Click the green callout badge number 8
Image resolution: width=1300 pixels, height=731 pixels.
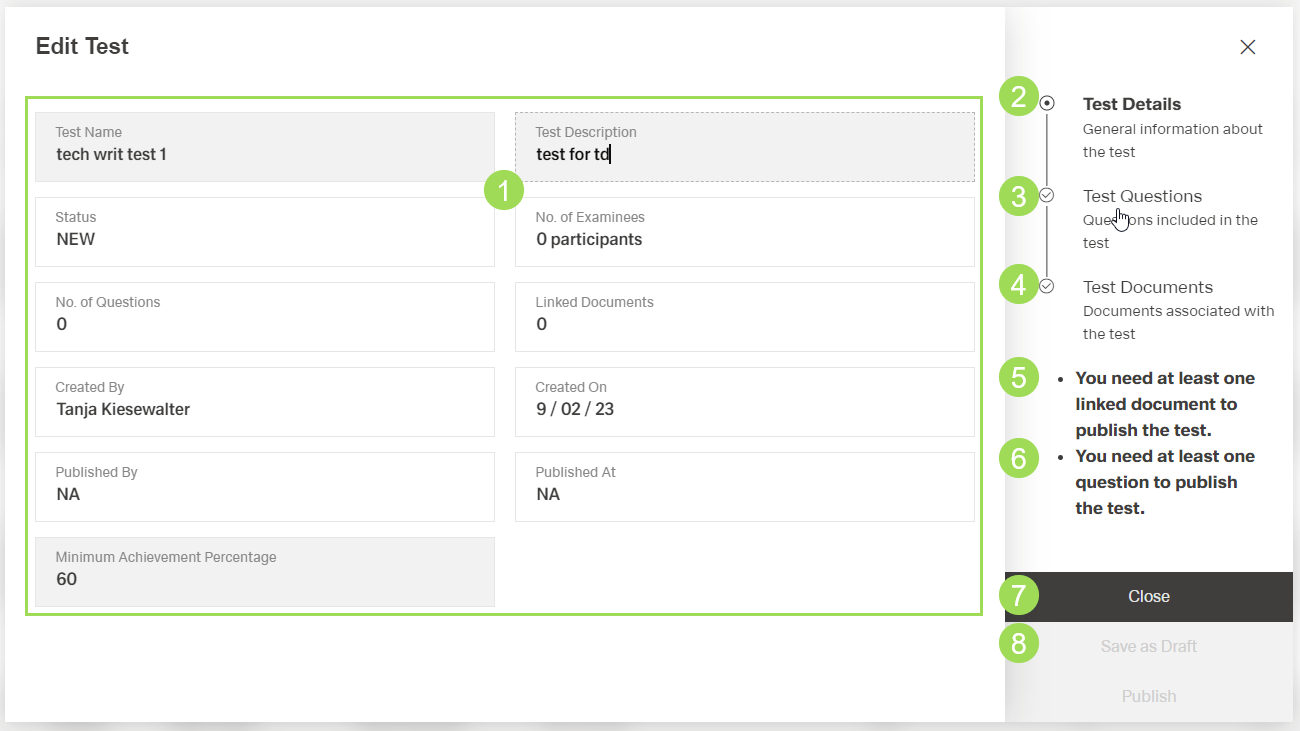1019,645
